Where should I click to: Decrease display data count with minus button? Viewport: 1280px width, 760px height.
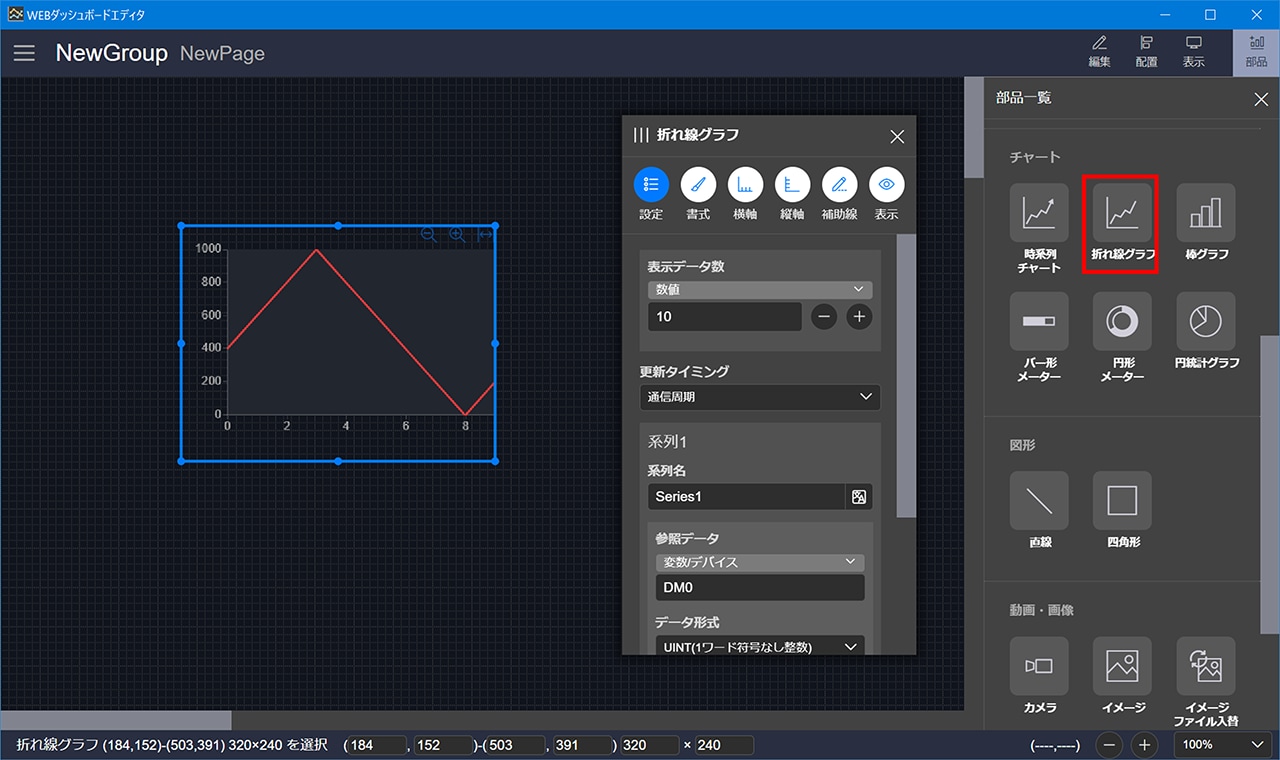pyautogui.click(x=824, y=317)
